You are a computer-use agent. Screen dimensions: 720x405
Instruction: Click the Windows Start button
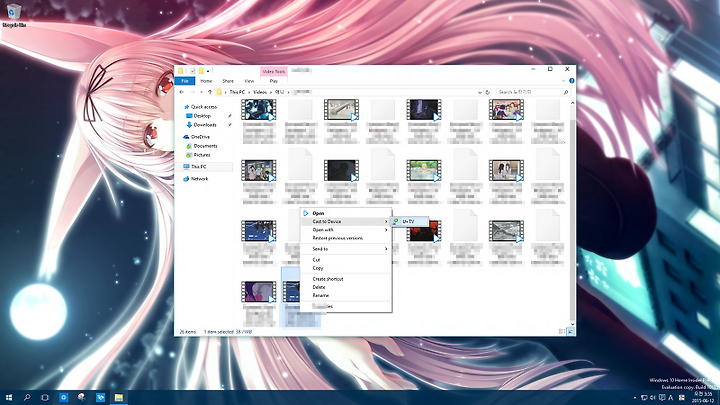[x=9, y=397]
